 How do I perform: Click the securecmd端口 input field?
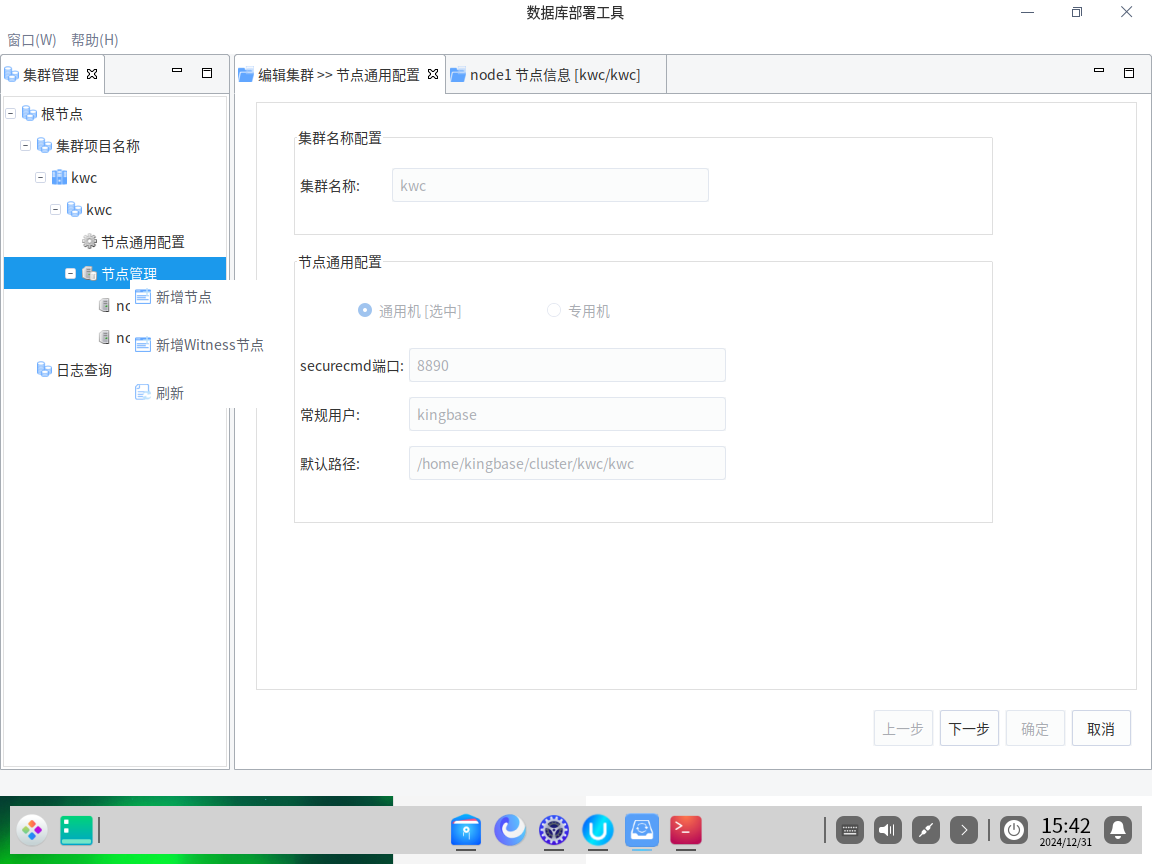coord(566,366)
